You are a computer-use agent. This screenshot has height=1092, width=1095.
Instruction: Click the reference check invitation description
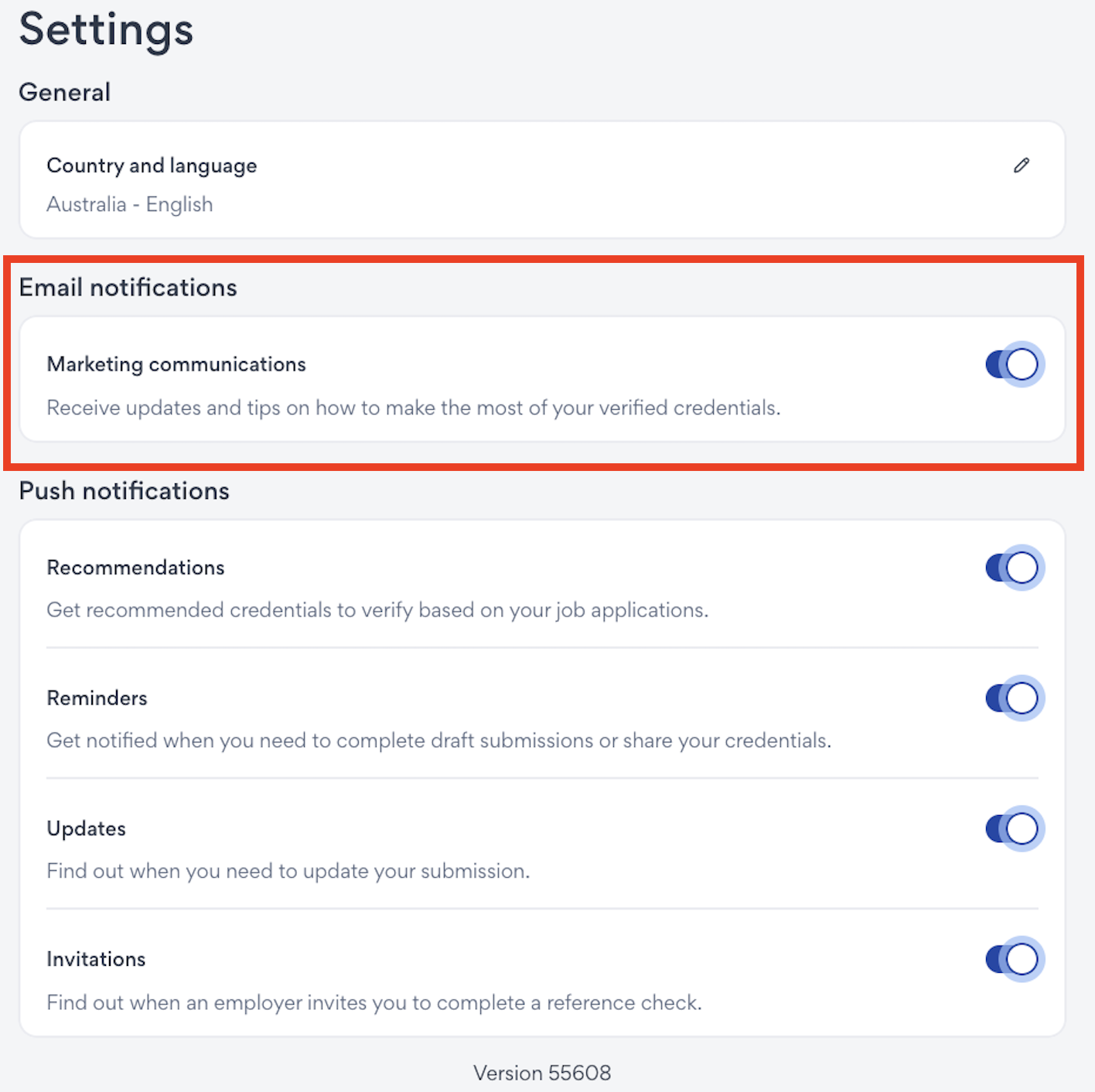(x=374, y=1003)
